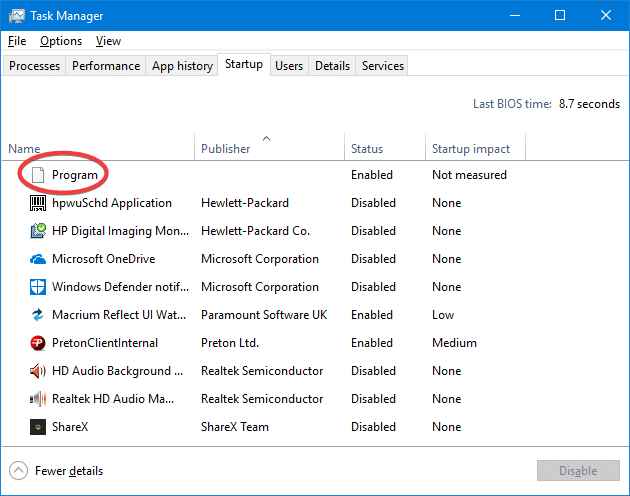Click the Realtek HD Audio Manager icon

coord(38,399)
